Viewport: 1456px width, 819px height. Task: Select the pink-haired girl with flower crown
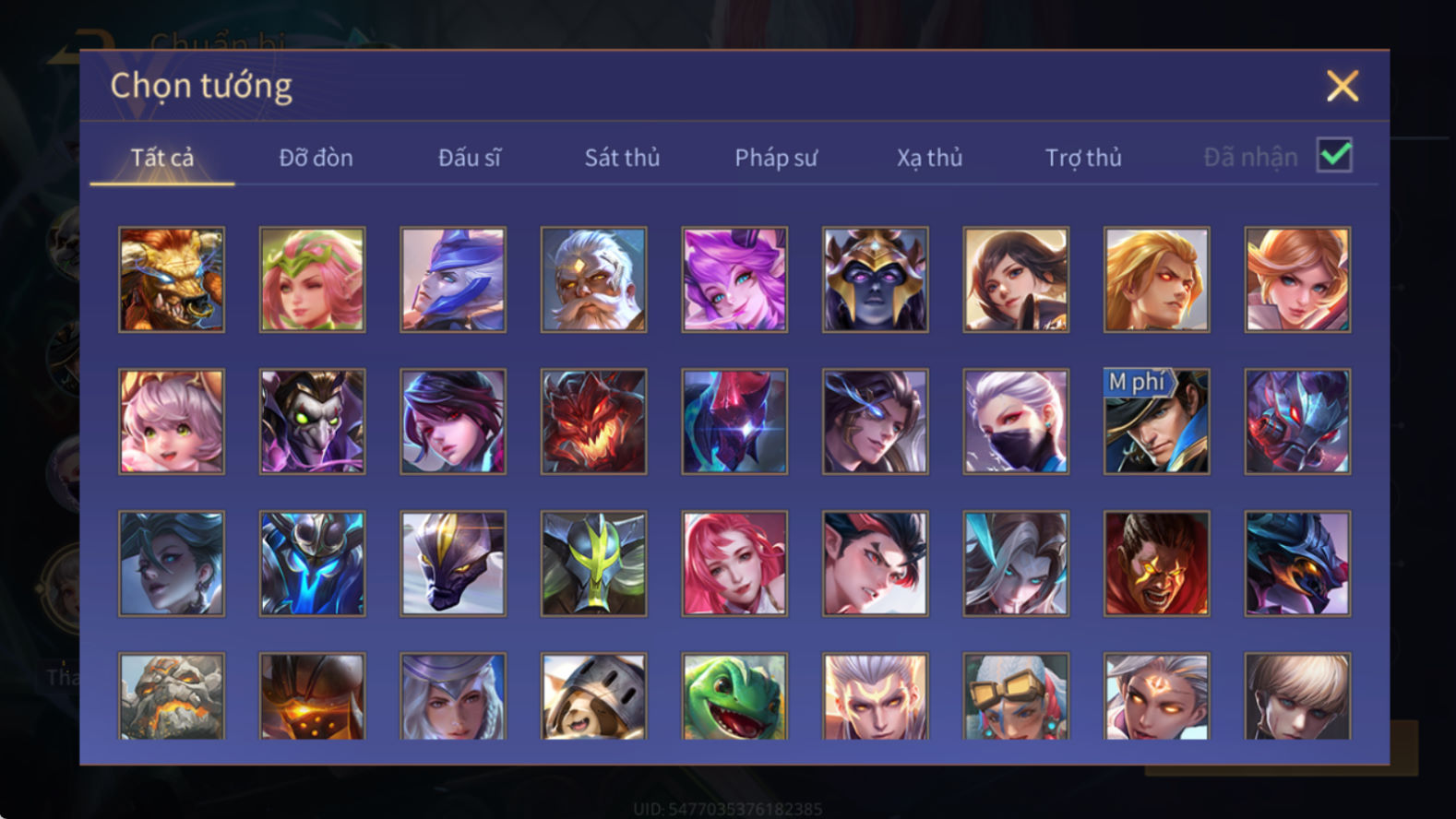coord(312,279)
